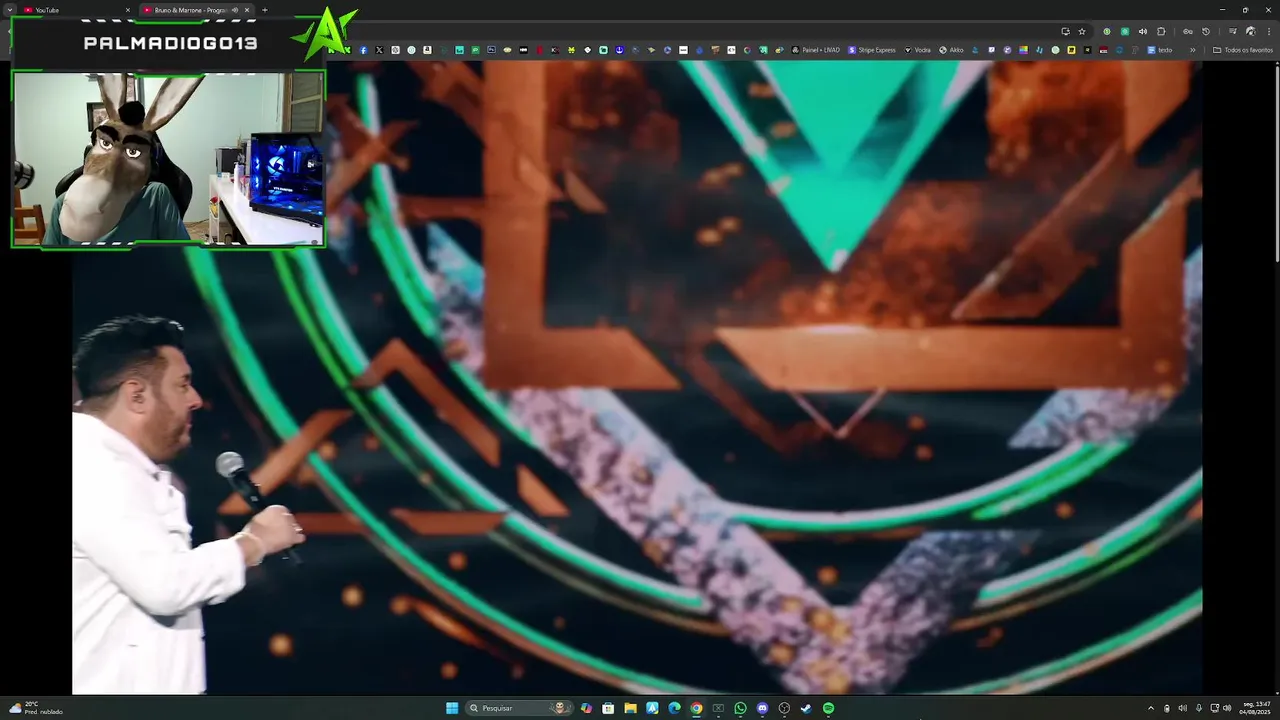Close the Bruno & Marrone tab
Image resolution: width=1280 pixels, height=720 pixels.
coord(247,10)
